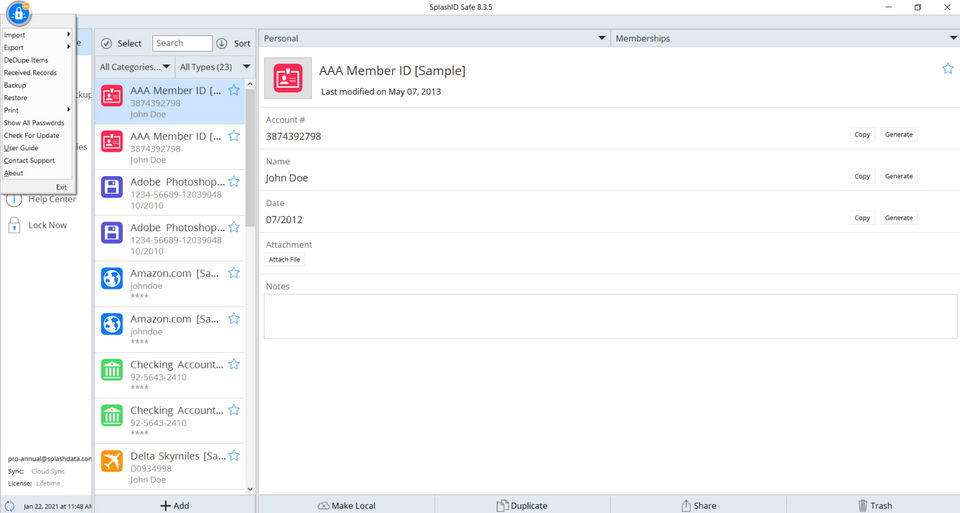Star the first AAA Member ID list item
This screenshot has width=960, height=513.
pyautogui.click(x=234, y=90)
